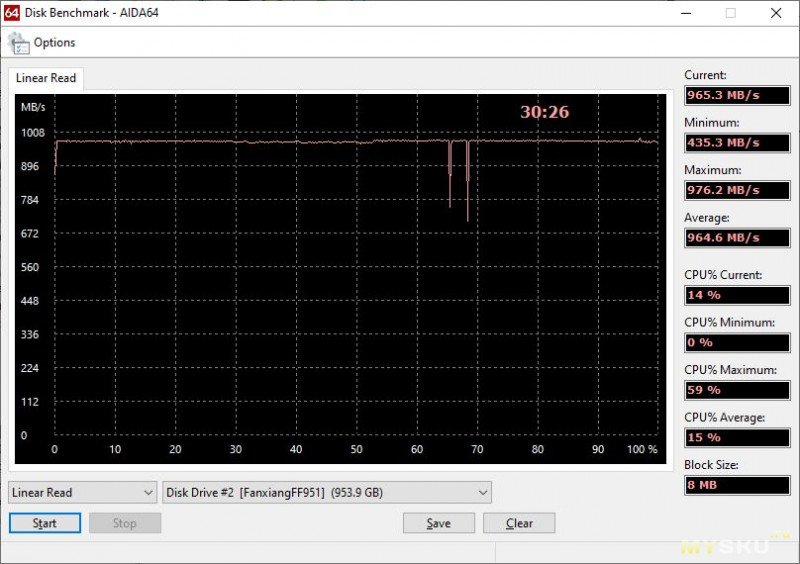This screenshot has width=800, height=564.
Task: Click the 50 label on the percent axis
Action: click(x=356, y=449)
